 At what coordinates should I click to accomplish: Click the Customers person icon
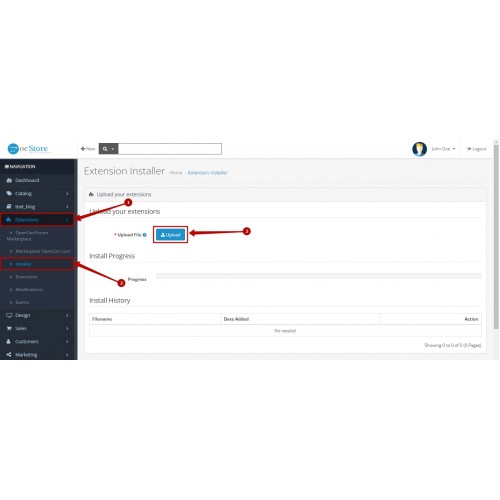click(9, 341)
